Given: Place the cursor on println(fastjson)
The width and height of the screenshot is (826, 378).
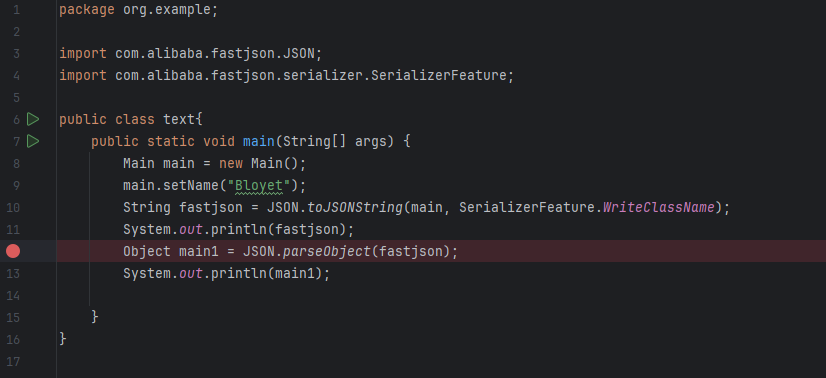Looking at the screenshot, I should [282, 230].
